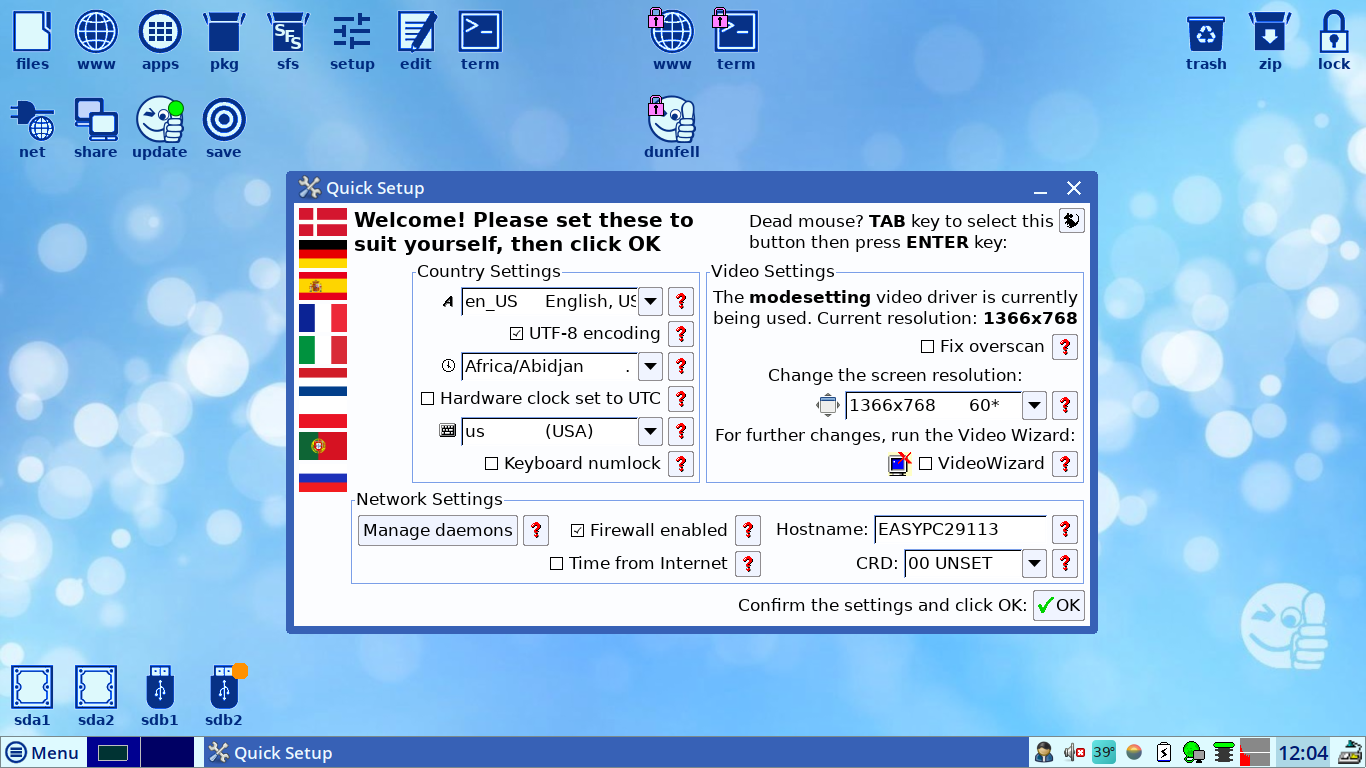Open the share desktop icon
1366x768 pixels.
(96, 128)
